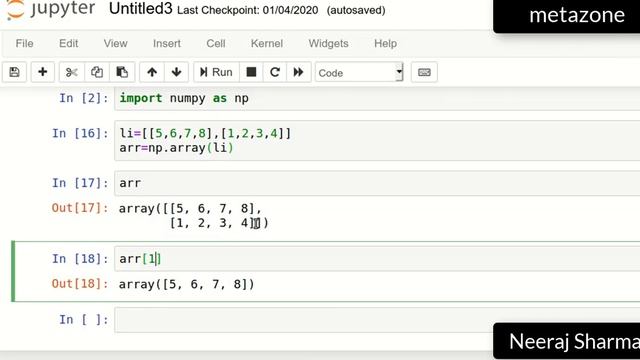
Task: Click the Jupyter logo
Action: (51, 9)
